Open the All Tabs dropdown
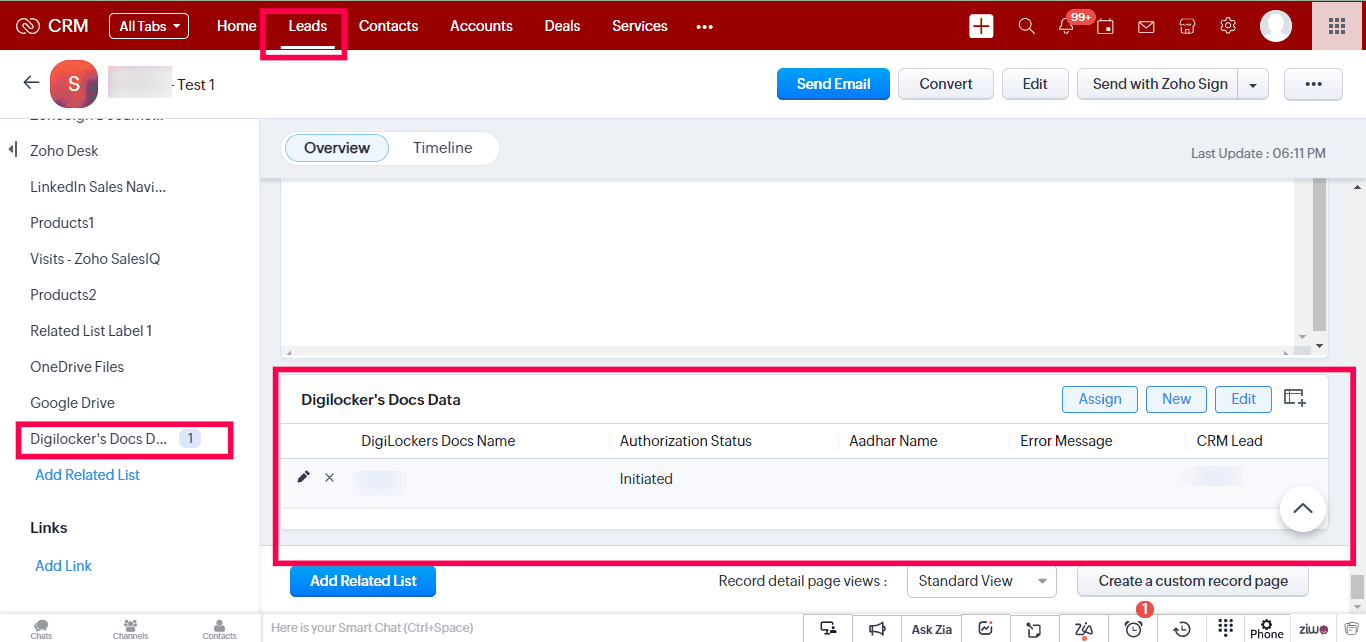The image size is (1366, 642). pos(149,26)
